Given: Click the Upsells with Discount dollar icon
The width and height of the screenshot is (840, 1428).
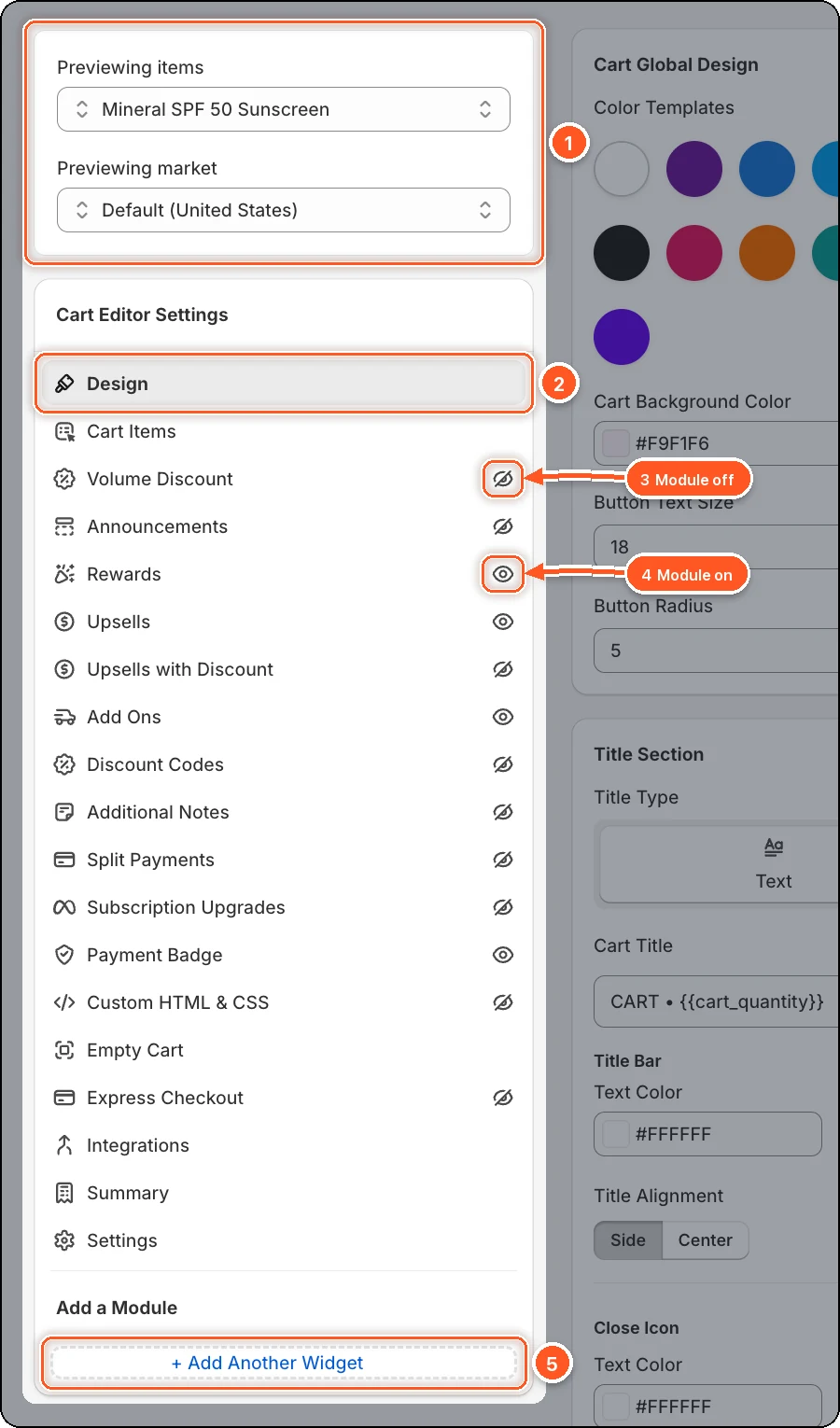Looking at the screenshot, I should point(64,669).
